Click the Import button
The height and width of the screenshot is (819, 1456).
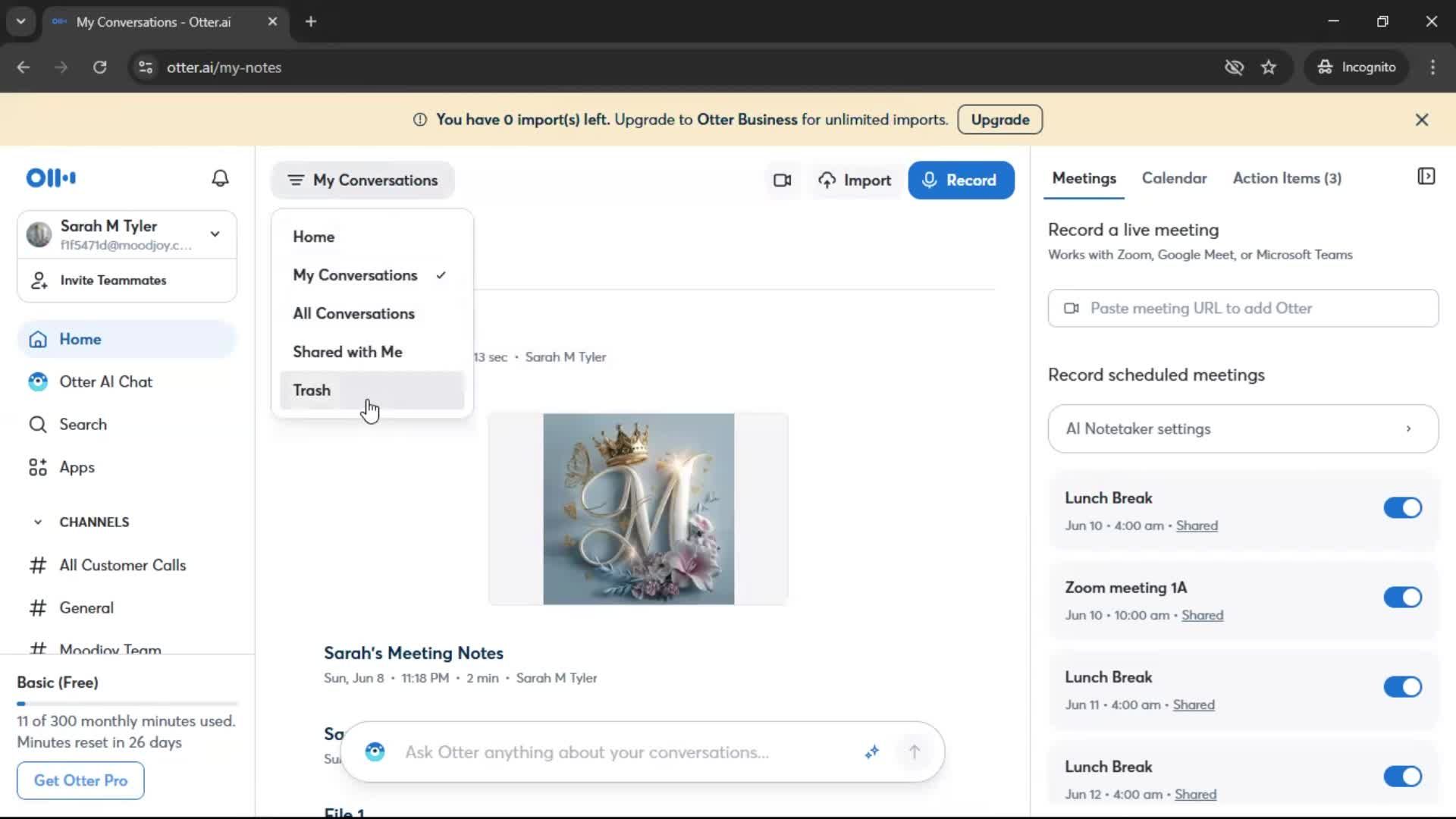coord(855,180)
